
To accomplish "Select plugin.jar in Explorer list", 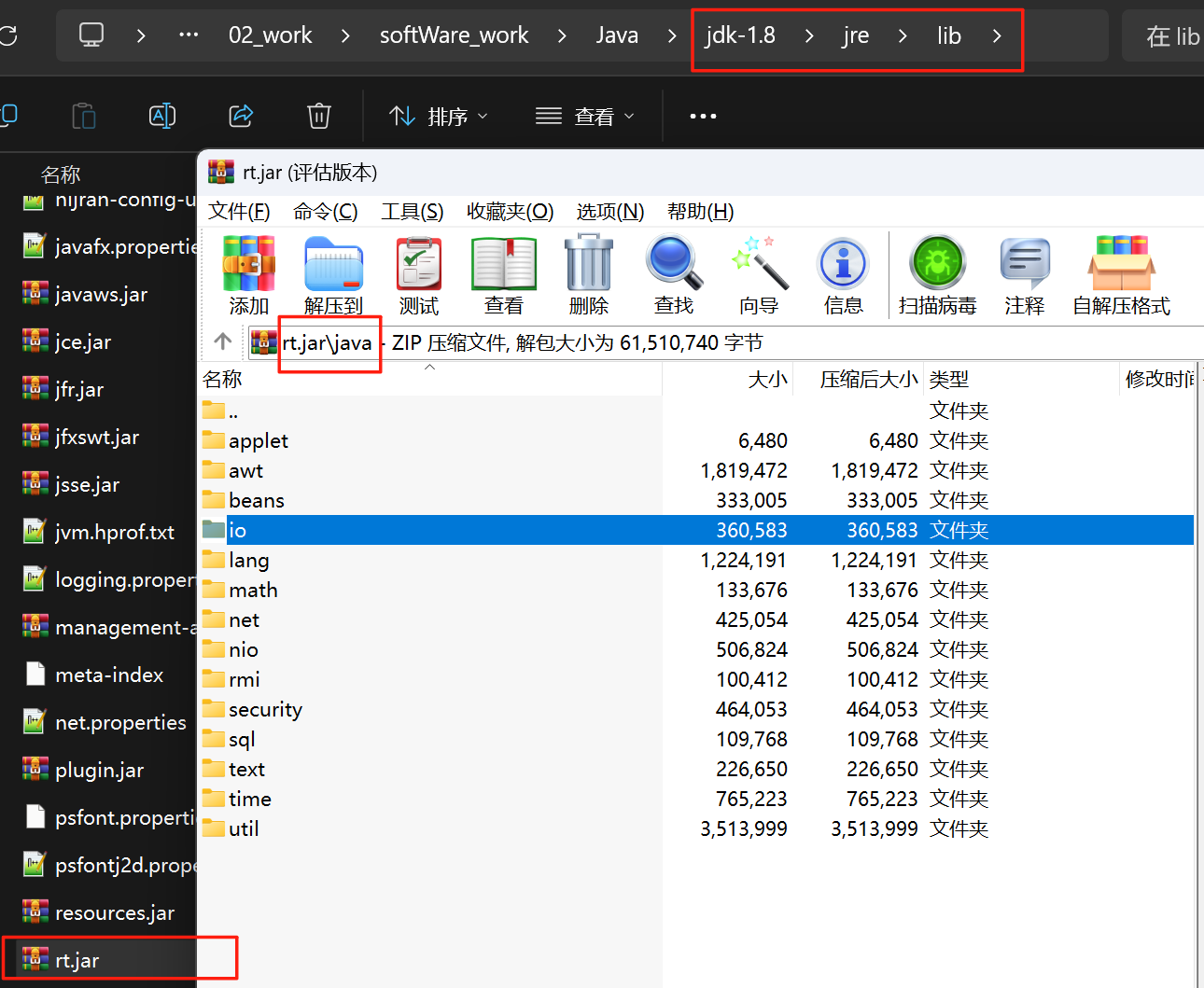I will tap(99, 770).
